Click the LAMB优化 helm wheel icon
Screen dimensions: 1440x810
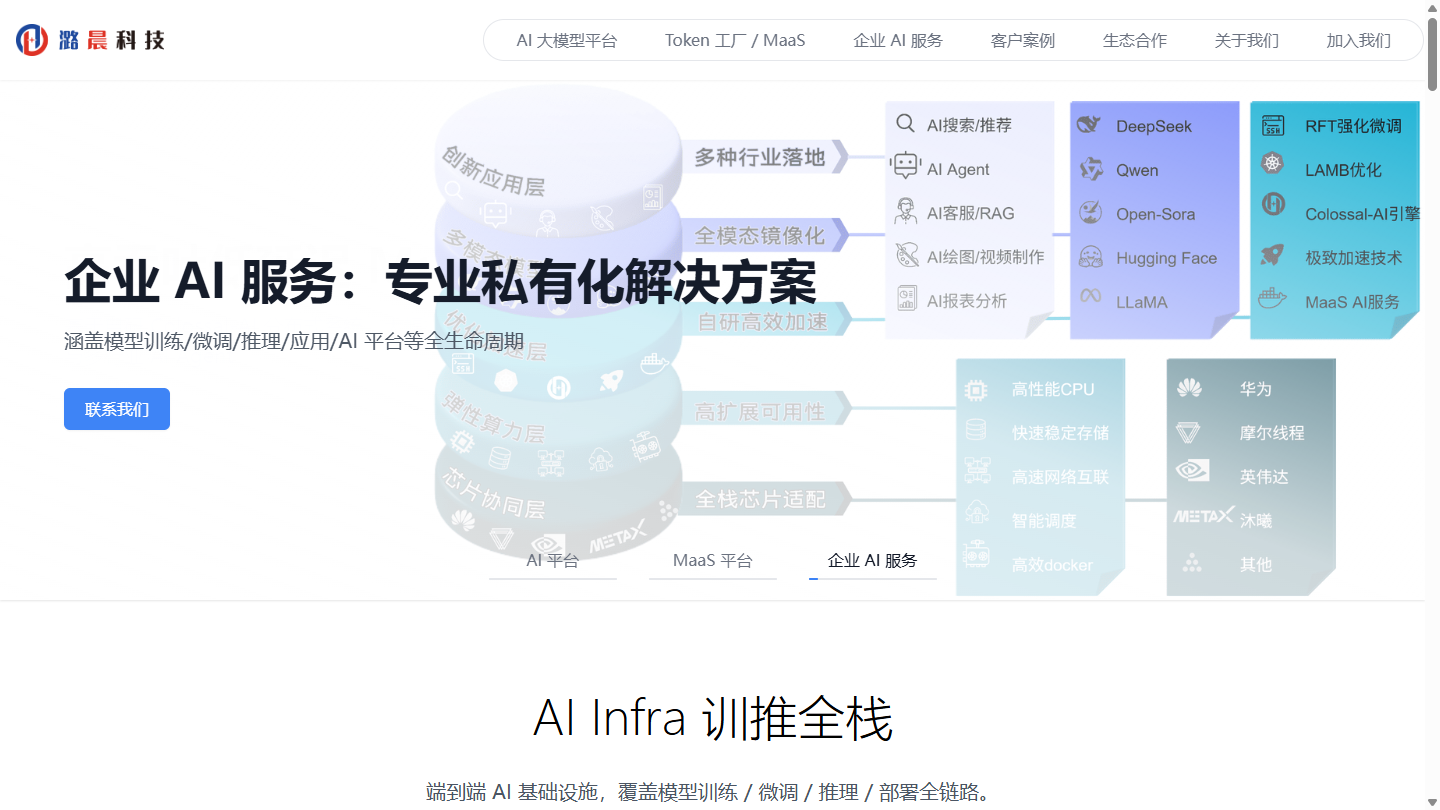[x=1272, y=163]
